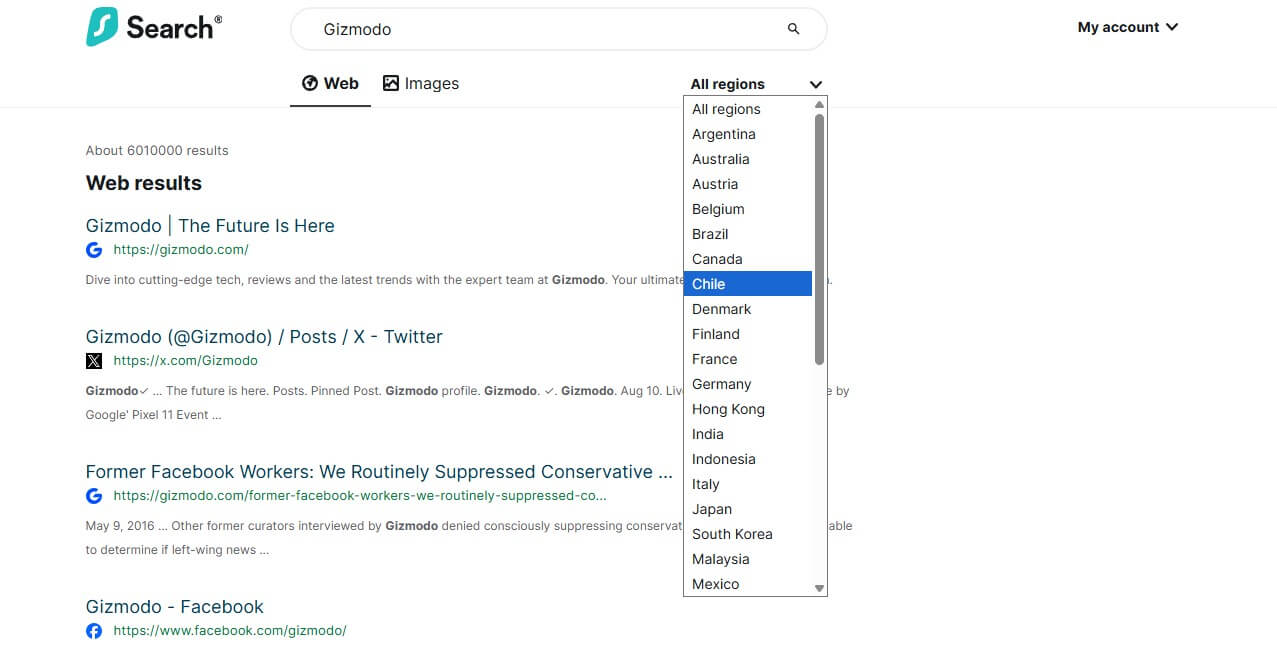Select Brazil from the region list

click(748, 234)
